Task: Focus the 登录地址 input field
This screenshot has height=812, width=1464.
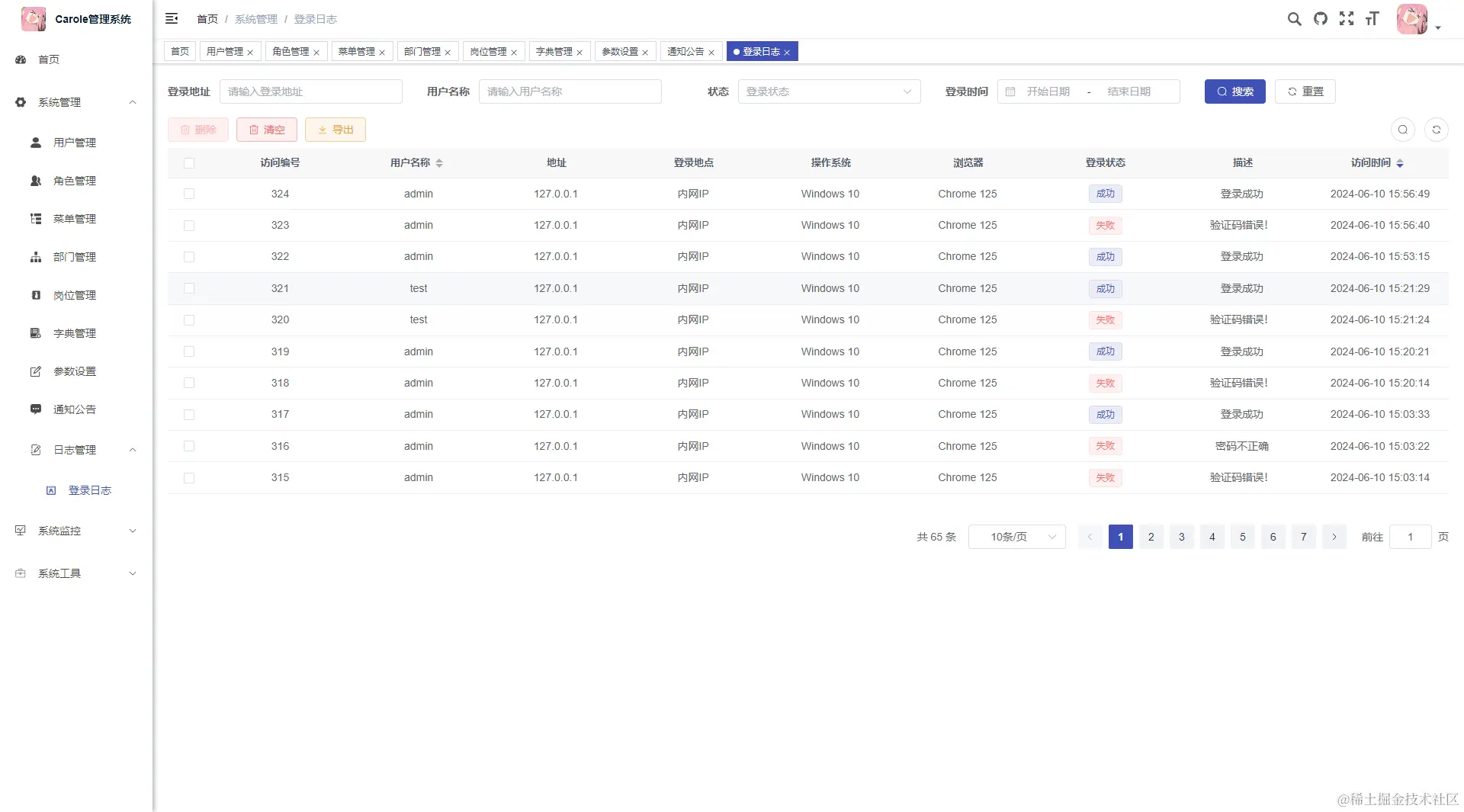Action: coord(311,91)
